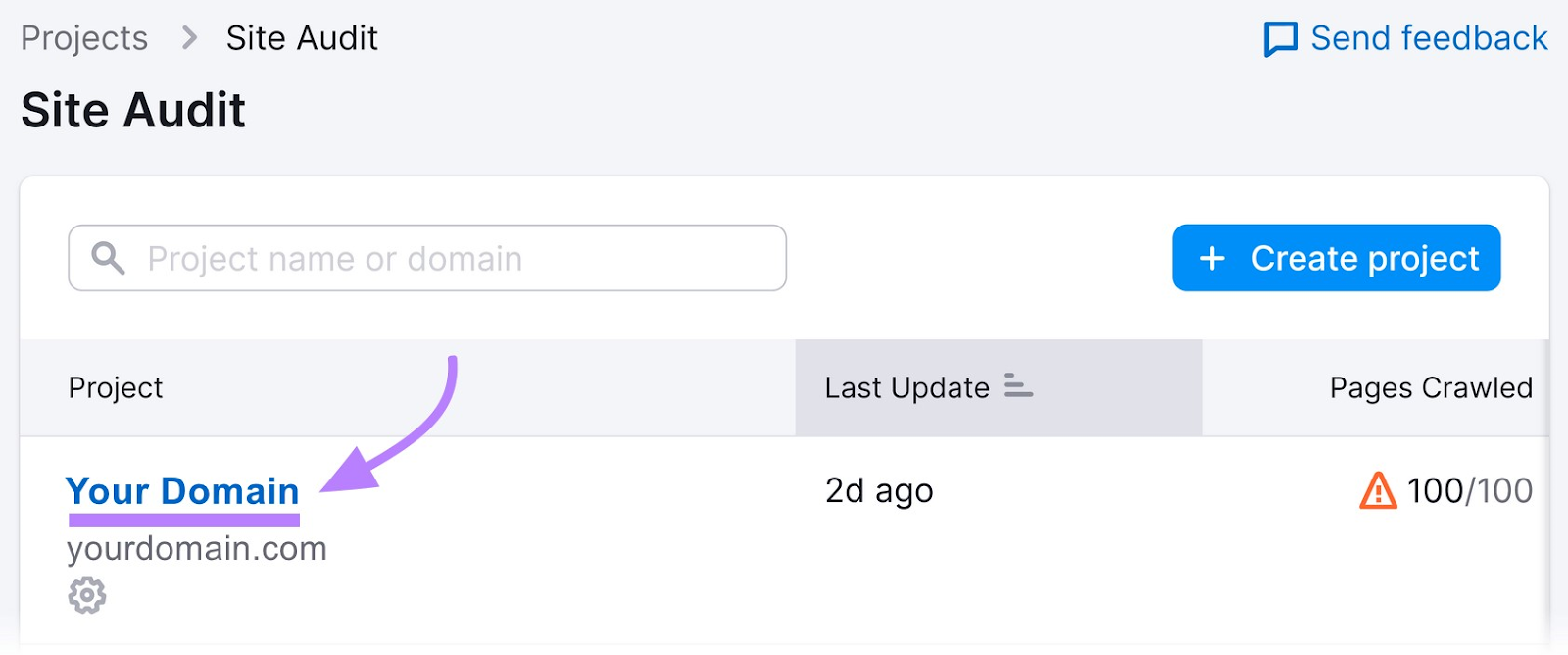Click inside the Project name or domain search field
The height and width of the screenshot is (655, 1568).
pos(426,258)
